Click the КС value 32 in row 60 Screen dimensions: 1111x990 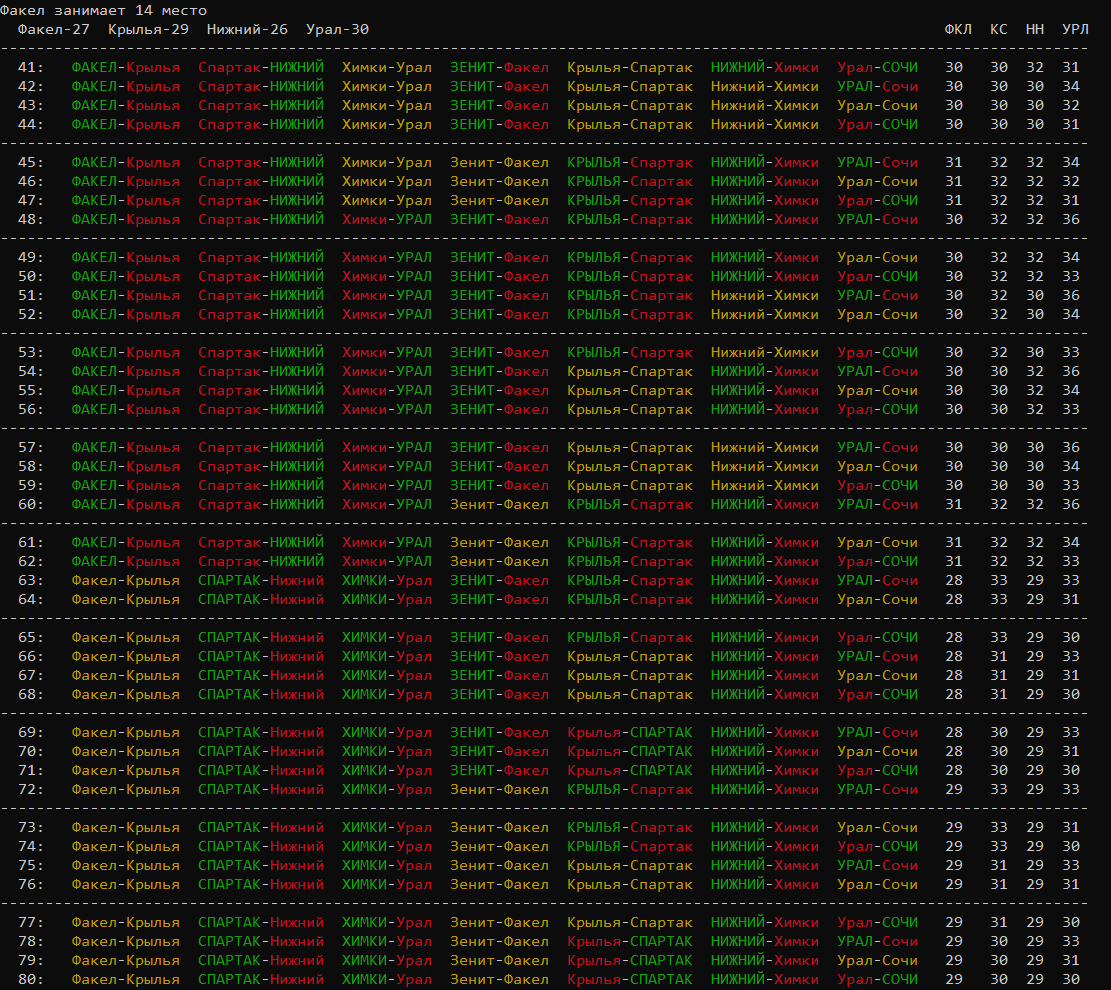tap(998, 505)
